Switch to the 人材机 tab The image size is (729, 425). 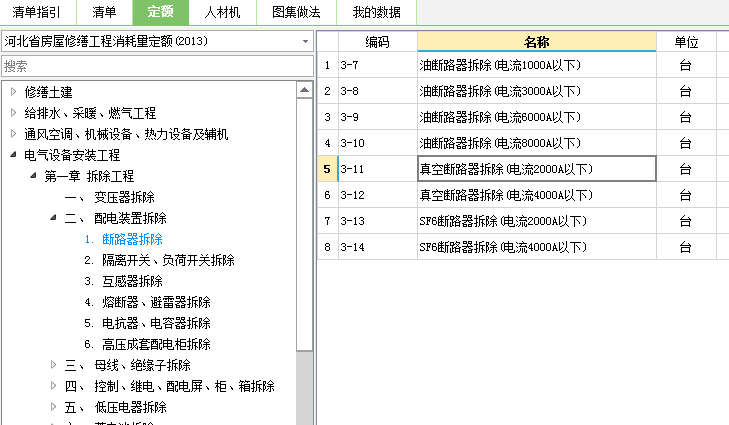222,12
